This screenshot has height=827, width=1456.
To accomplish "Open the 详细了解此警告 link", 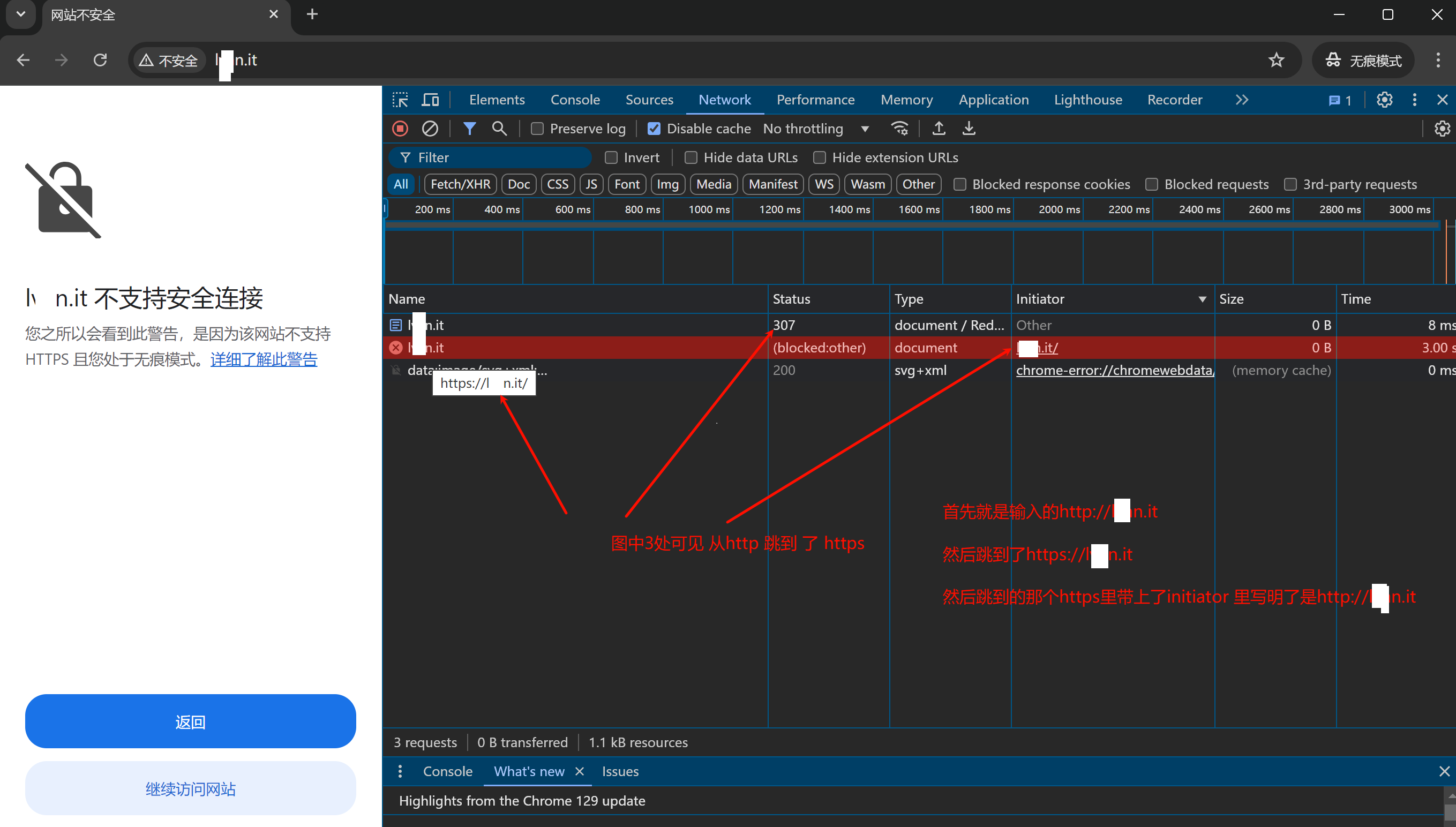I will point(264,359).
